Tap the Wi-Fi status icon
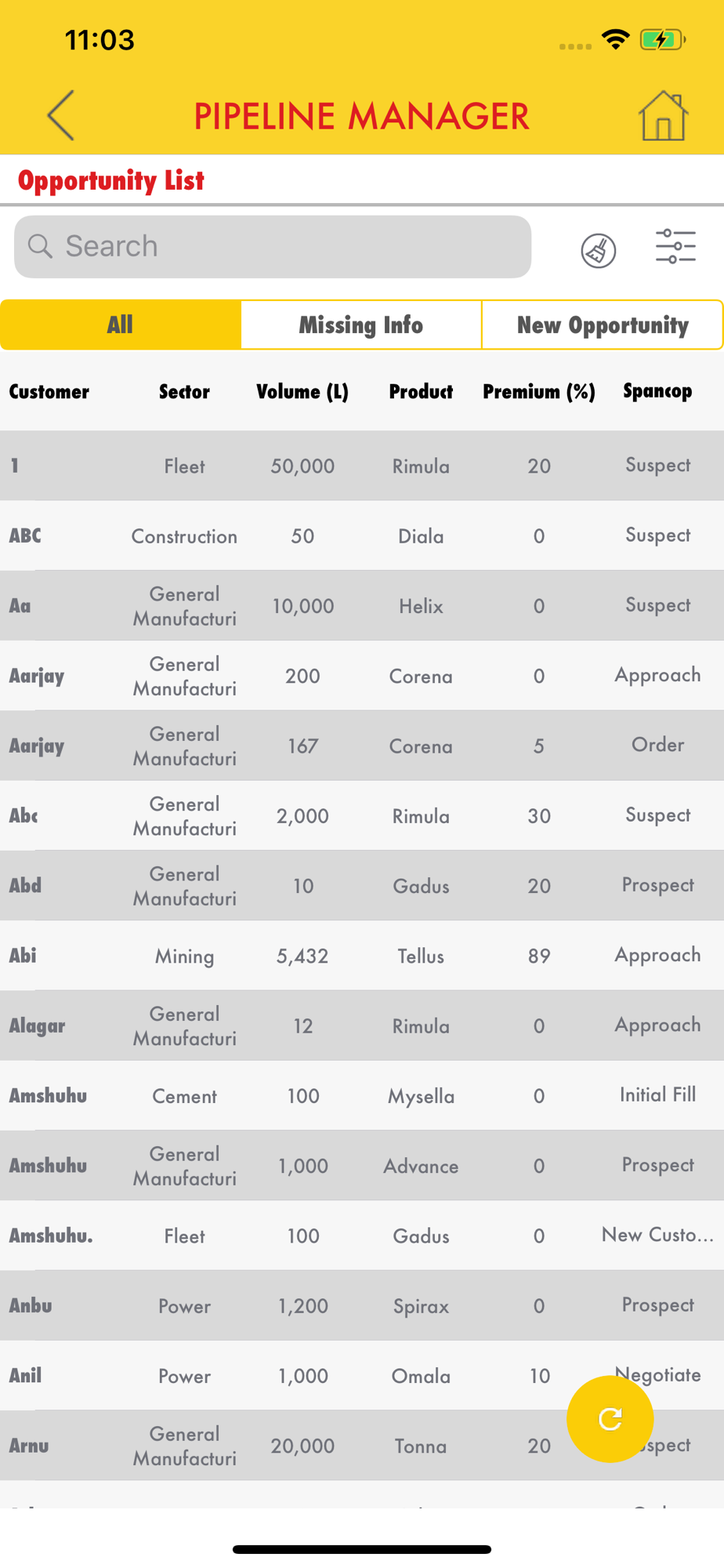 (x=616, y=39)
